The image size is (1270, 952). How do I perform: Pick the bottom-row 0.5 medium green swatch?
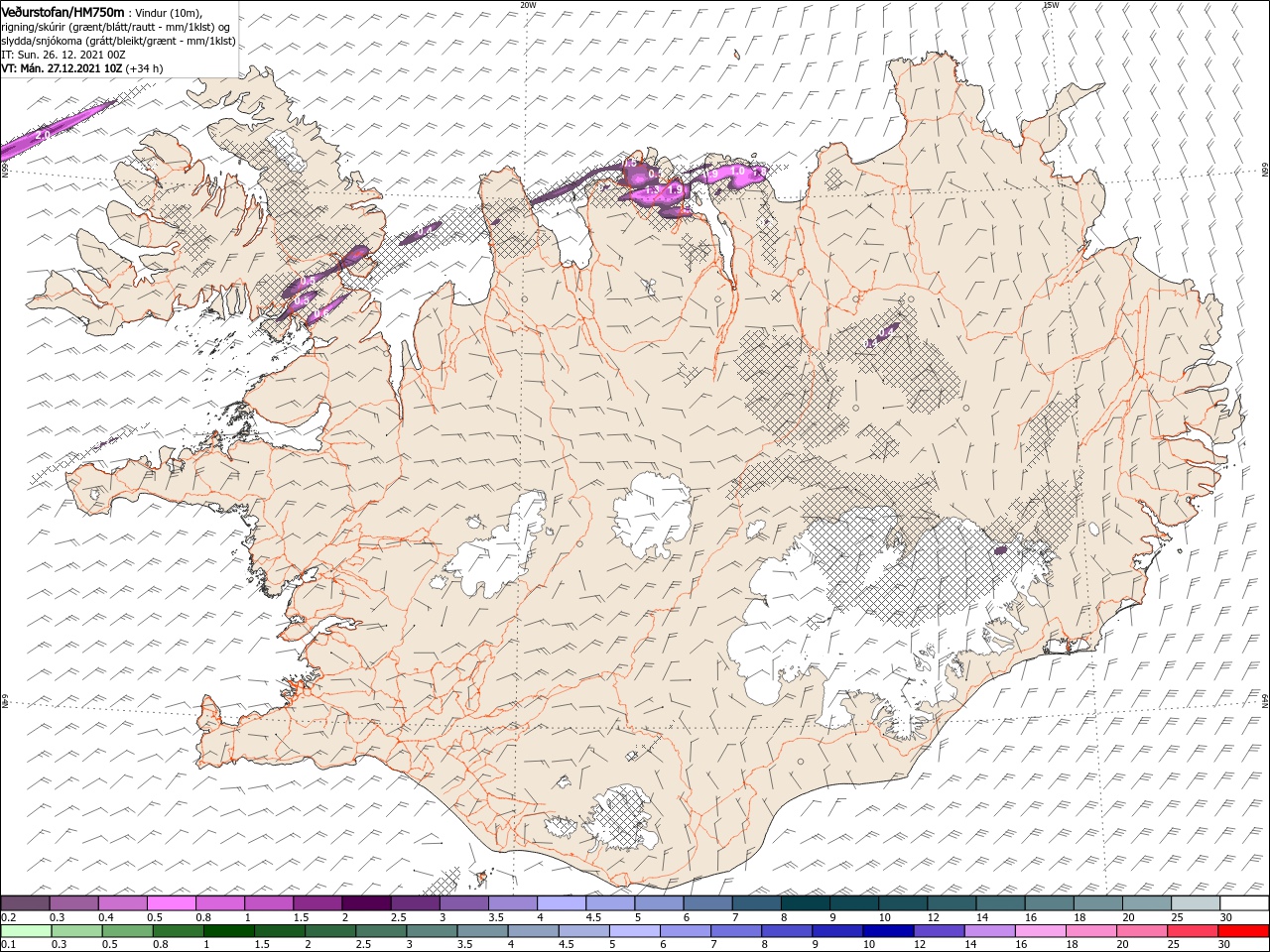(127, 931)
